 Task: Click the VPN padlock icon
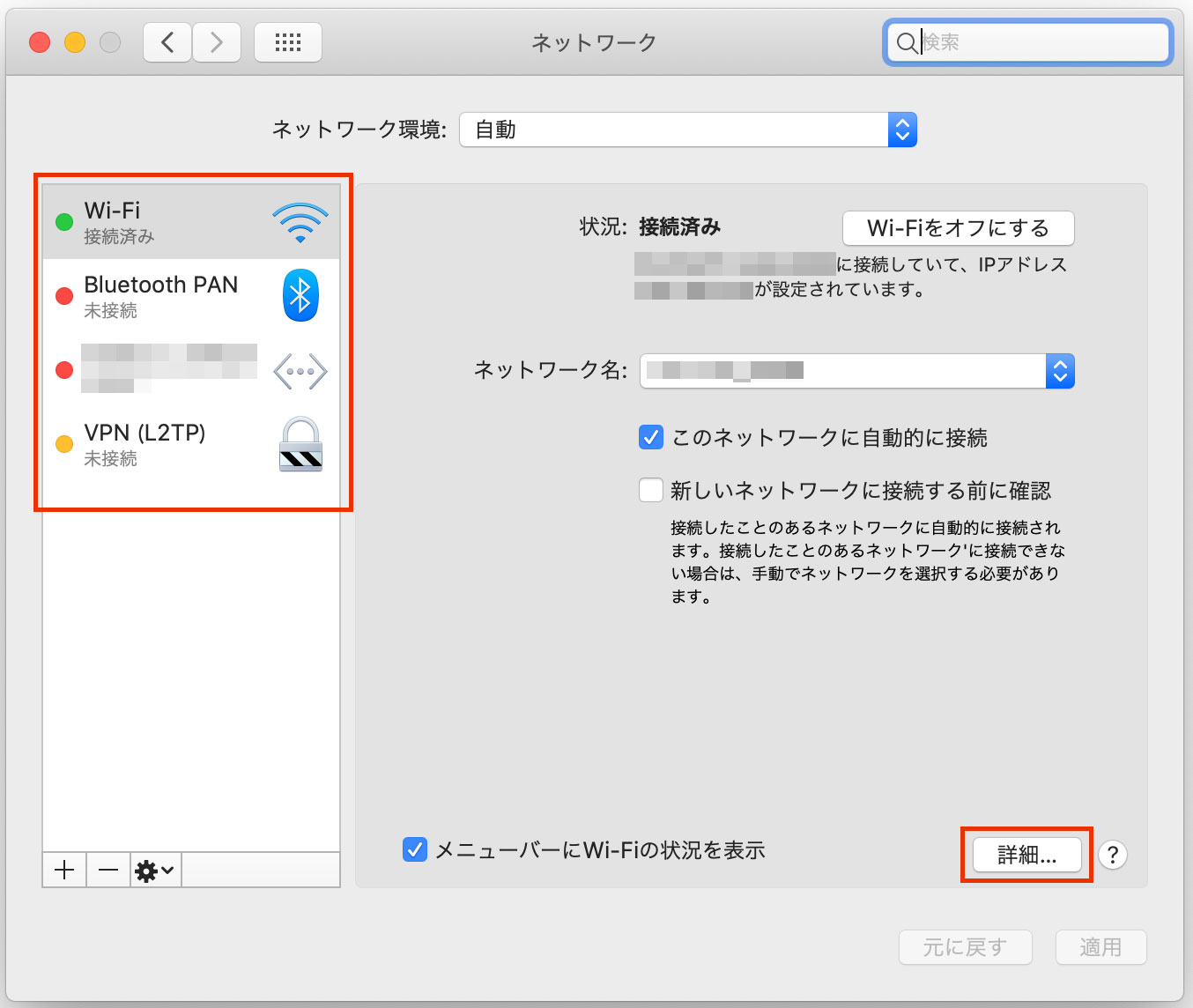[300, 444]
